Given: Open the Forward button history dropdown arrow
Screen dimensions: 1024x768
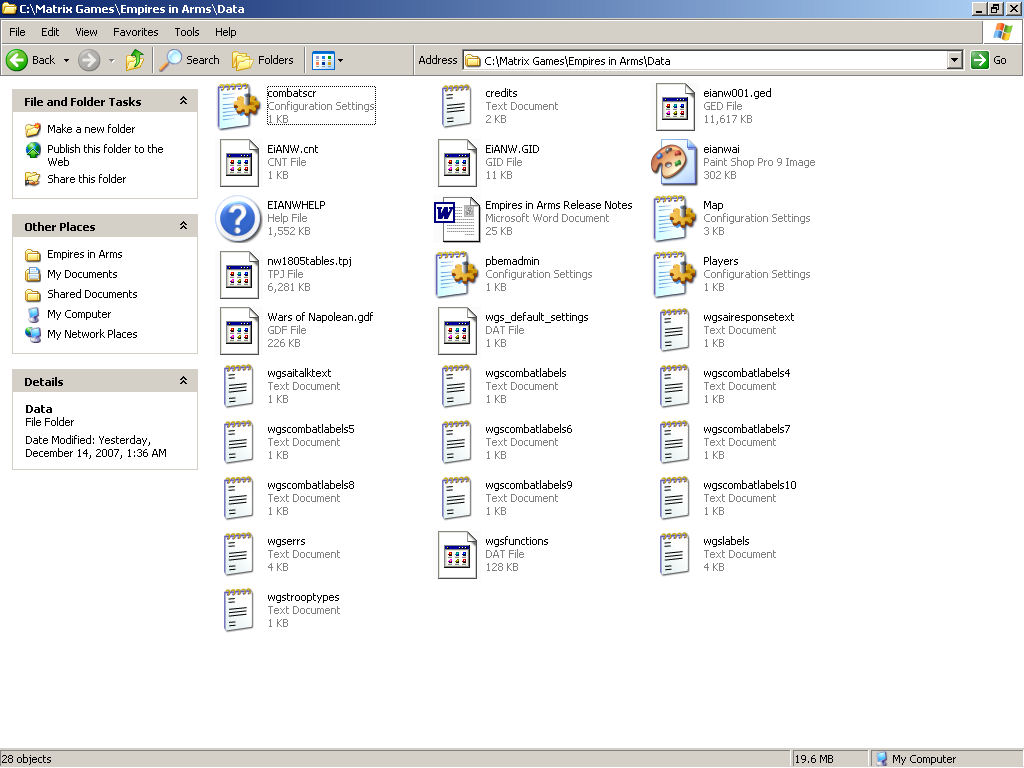Looking at the screenshot, I should coord(111,61).
